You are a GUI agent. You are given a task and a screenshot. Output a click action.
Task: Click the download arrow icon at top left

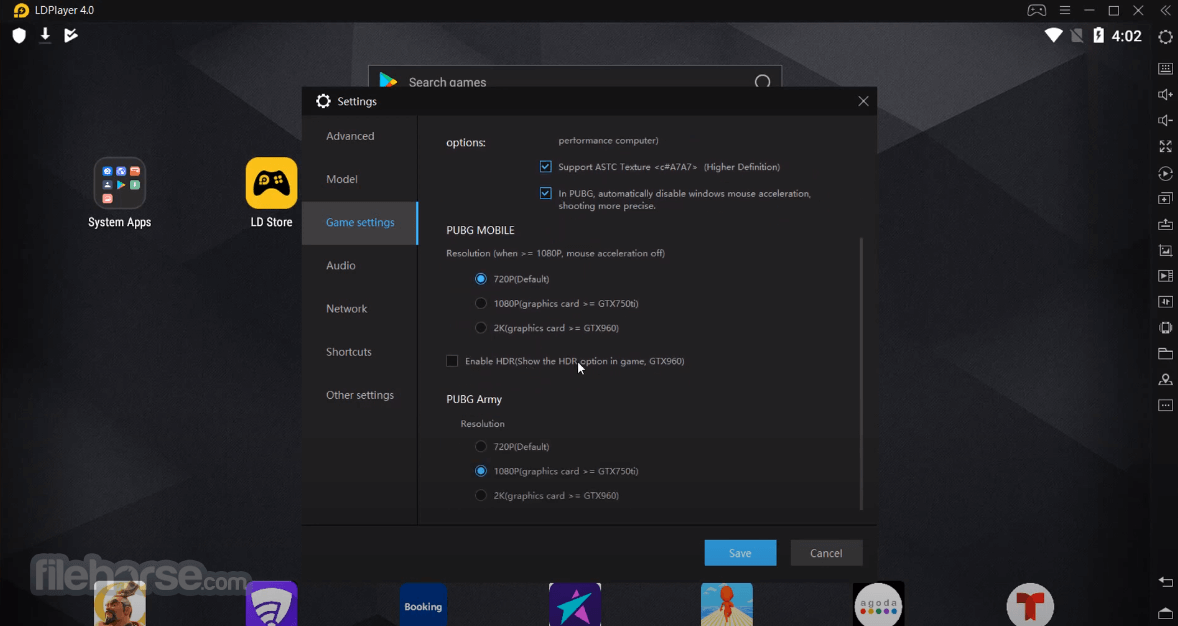(45, 35)
